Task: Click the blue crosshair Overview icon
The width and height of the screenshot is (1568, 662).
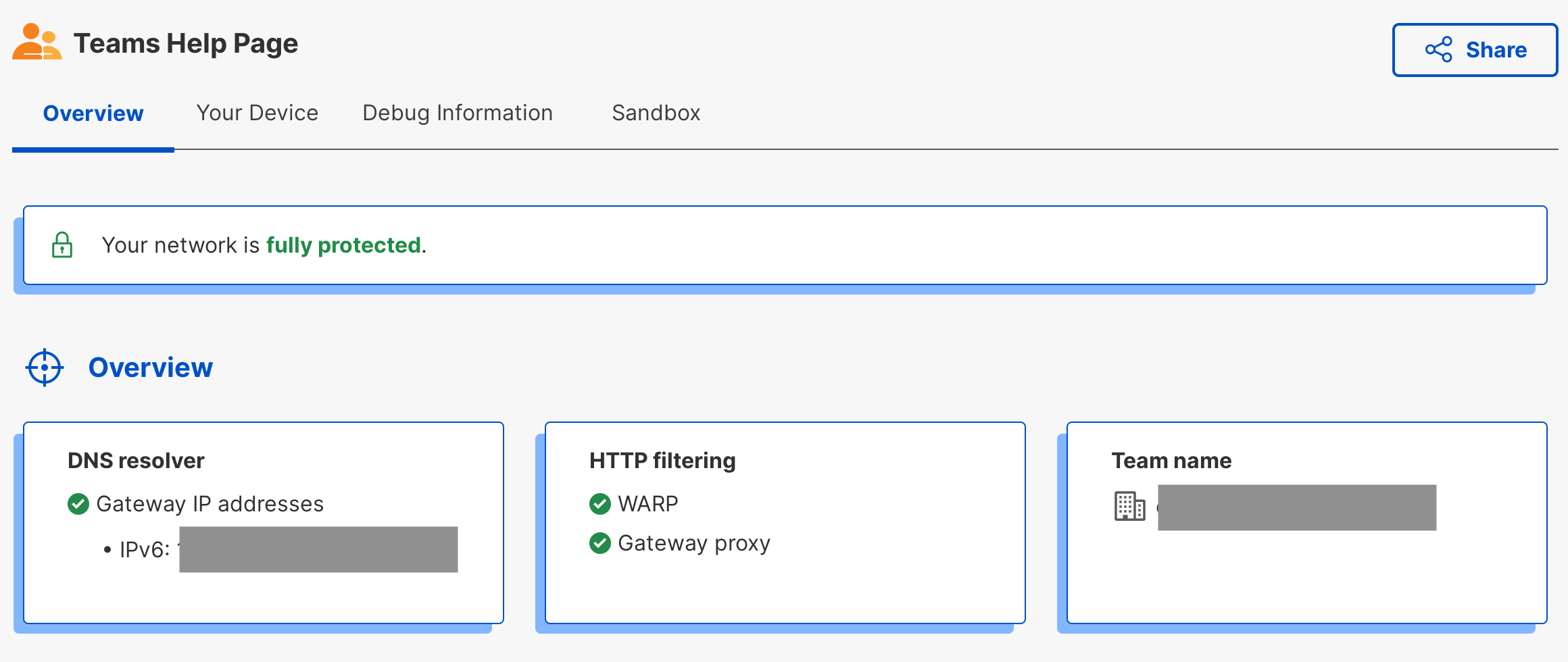Action: pos(45,367)
